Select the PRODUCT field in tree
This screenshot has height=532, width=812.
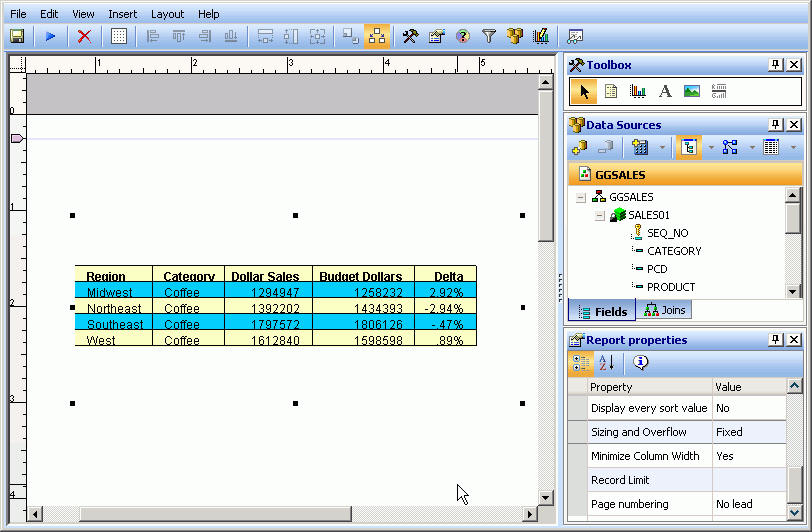tap(671, 287)
